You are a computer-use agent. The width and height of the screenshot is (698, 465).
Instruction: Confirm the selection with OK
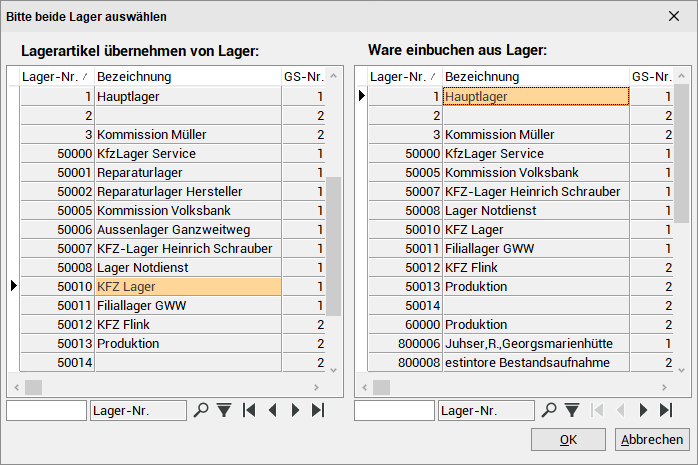tap(568, 440)
